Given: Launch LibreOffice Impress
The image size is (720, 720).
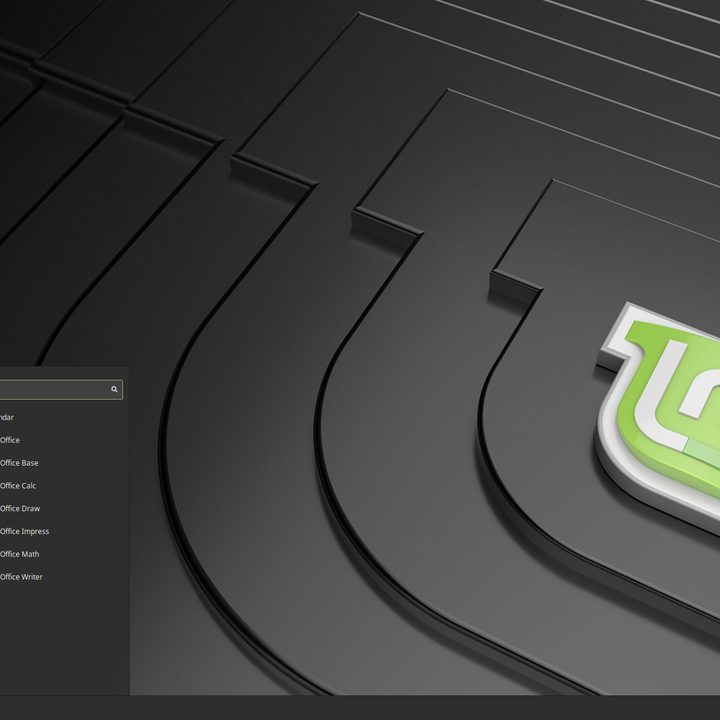Looking at the screenshot, I should tap(24, 531).
